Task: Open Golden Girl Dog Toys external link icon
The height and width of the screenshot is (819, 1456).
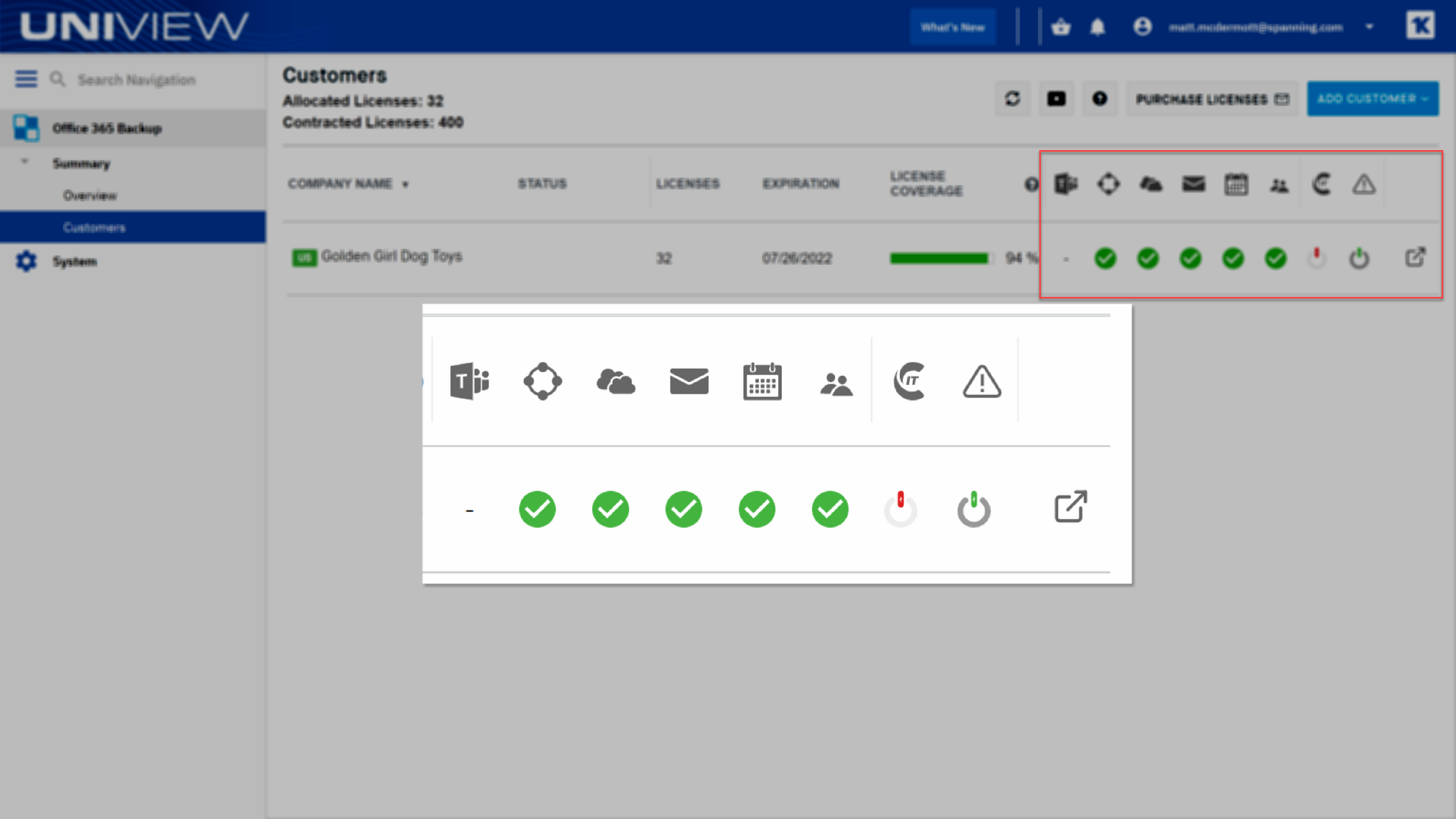Action: (x=1415, y=257)
